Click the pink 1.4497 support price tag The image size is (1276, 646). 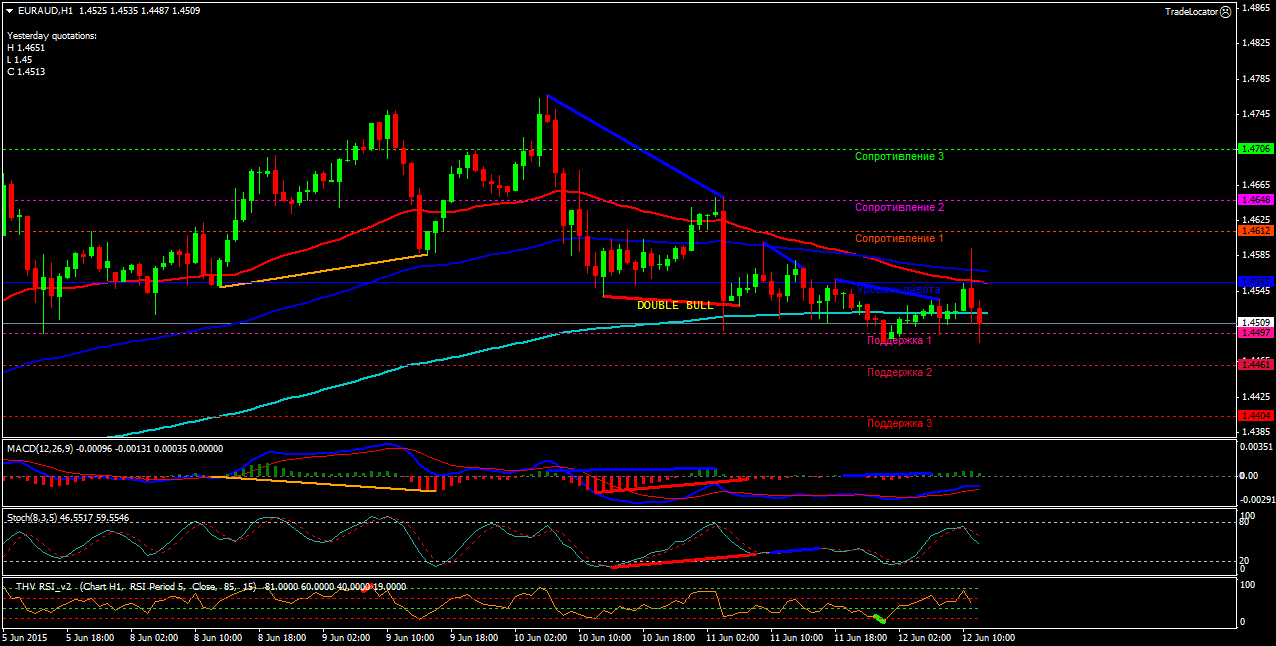tap(1255, 333)
